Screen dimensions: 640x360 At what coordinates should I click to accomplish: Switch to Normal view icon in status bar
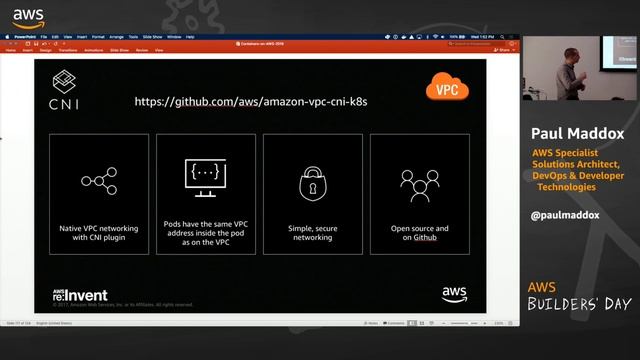tap(413, 323)
